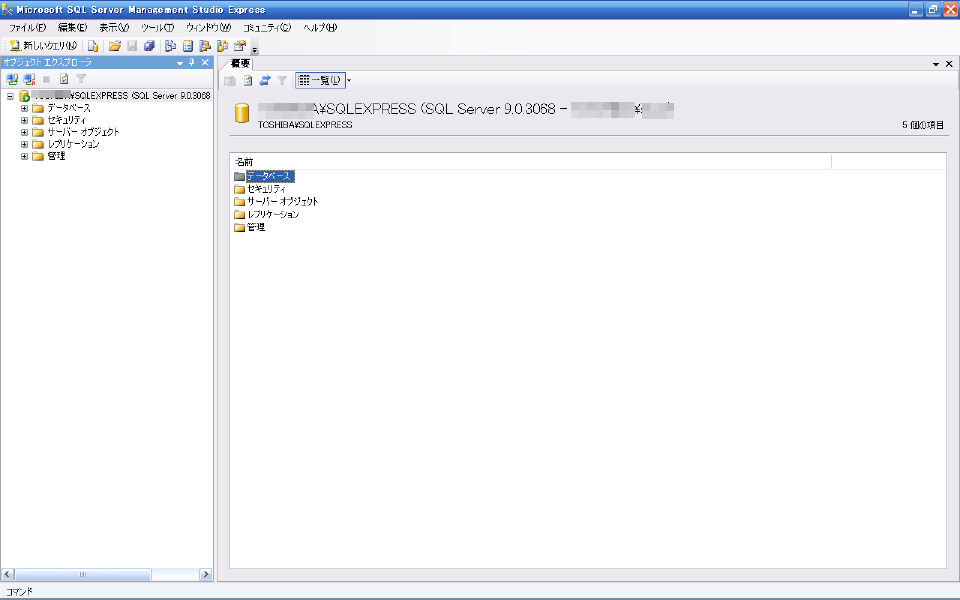Image resolution: width=960 pixels, height=600 pixels.
Task: Click the Connect icon in Object Explorer
Action: pyautogui.click(x=12, y=79)
